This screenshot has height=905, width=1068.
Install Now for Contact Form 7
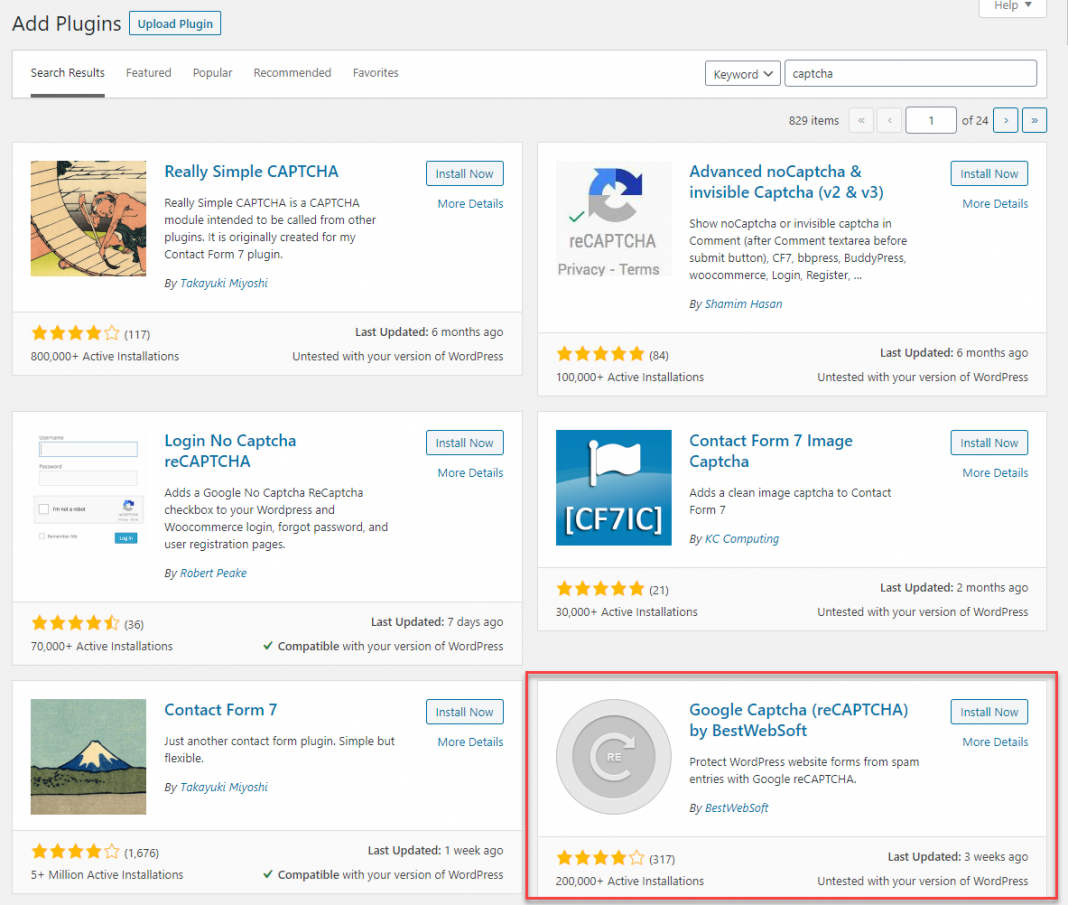click(x=465, y=712)
